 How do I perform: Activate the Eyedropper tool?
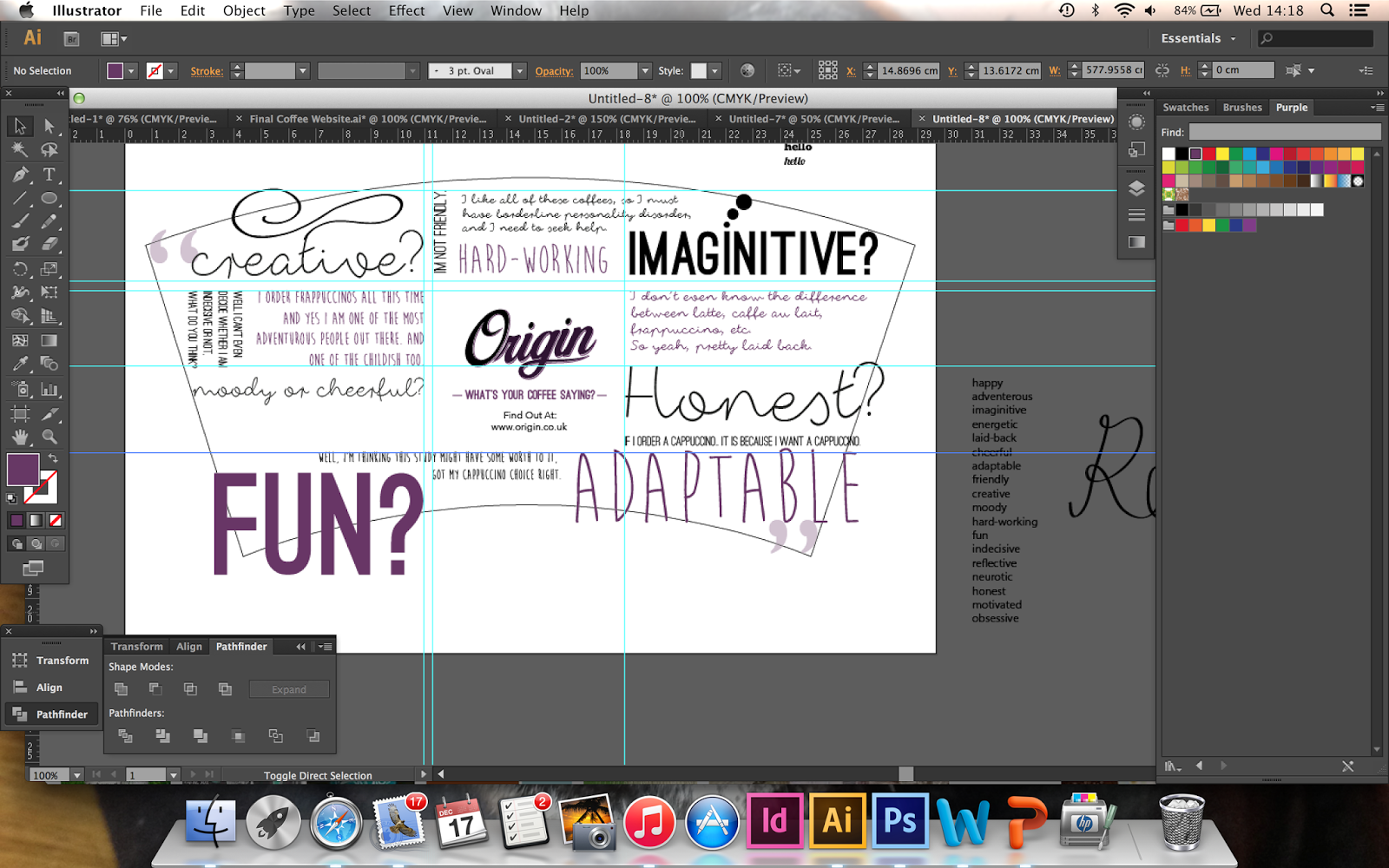[x=20, y=365]
